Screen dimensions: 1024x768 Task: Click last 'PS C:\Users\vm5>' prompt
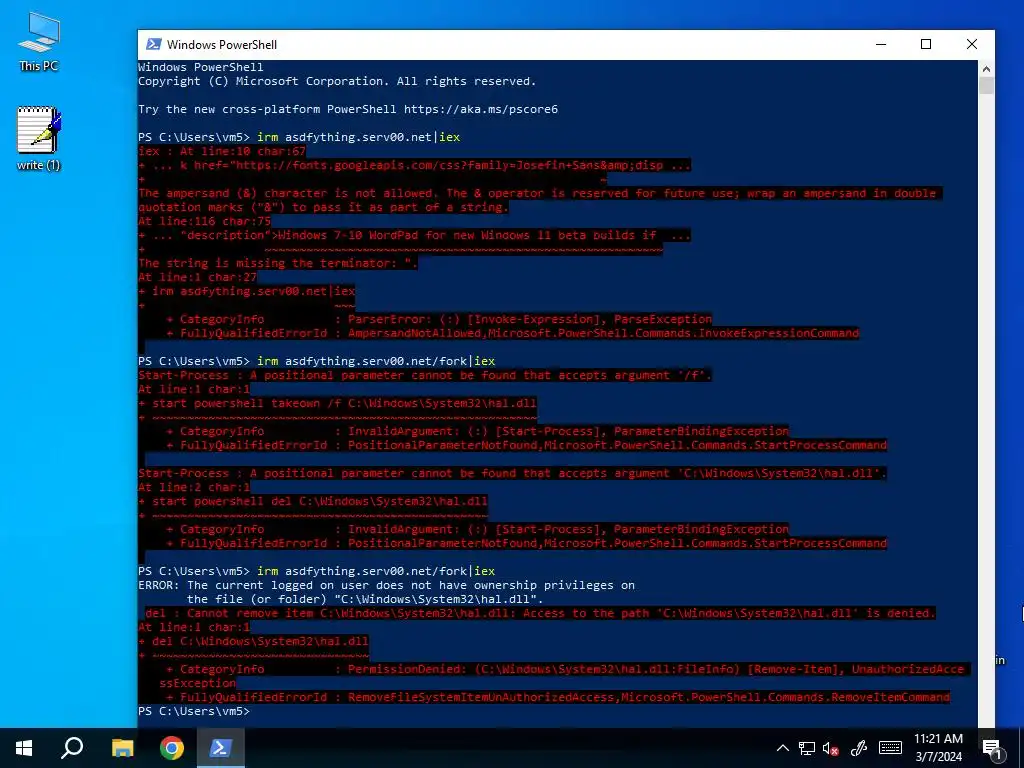[194, 711]
